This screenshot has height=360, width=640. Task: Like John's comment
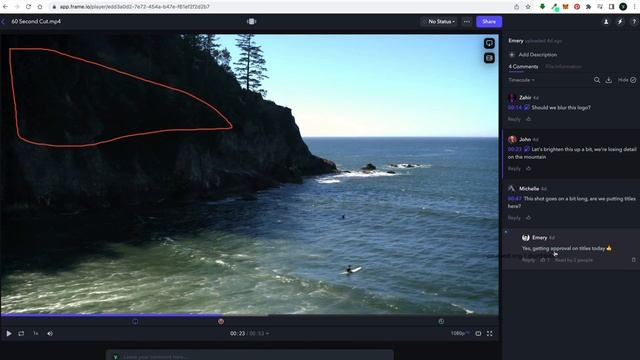pos(528,169)
